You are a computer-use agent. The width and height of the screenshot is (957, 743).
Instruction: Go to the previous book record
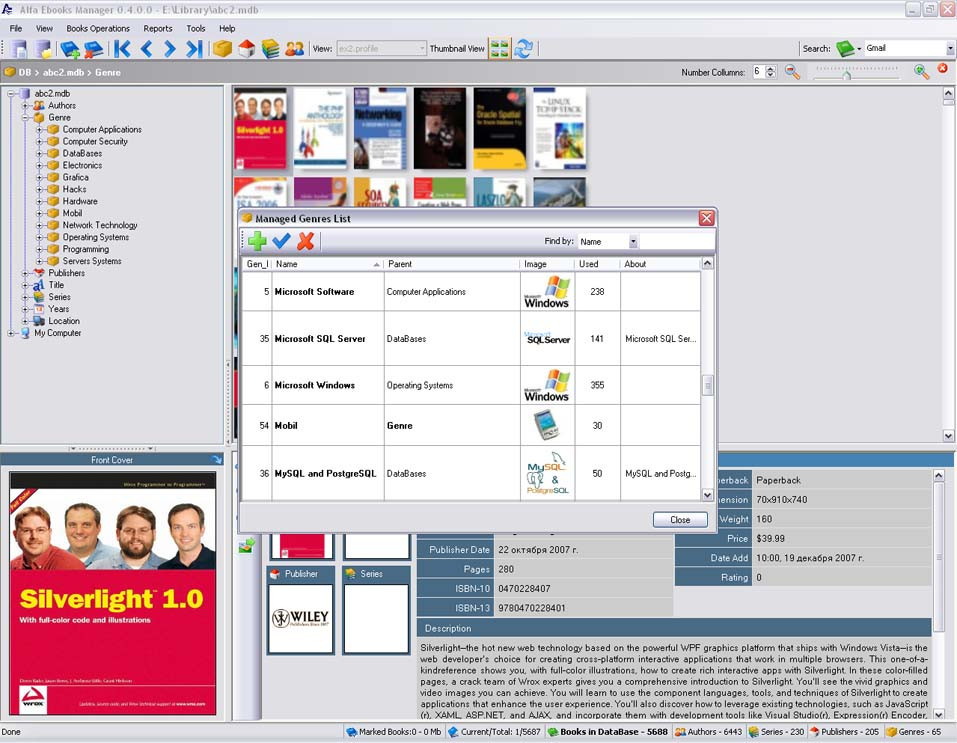(146, 49)
